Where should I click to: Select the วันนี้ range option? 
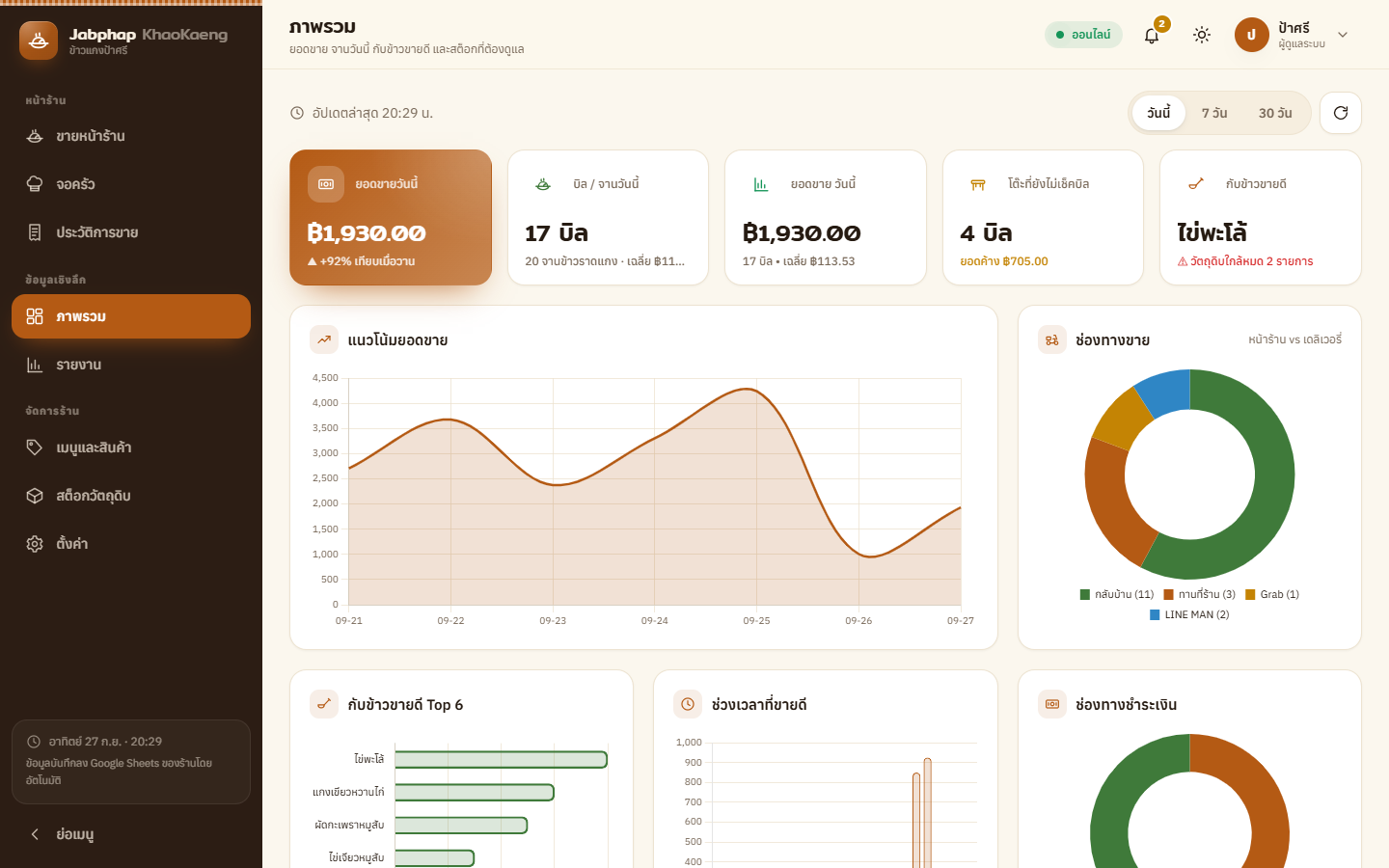[1158, 113]
